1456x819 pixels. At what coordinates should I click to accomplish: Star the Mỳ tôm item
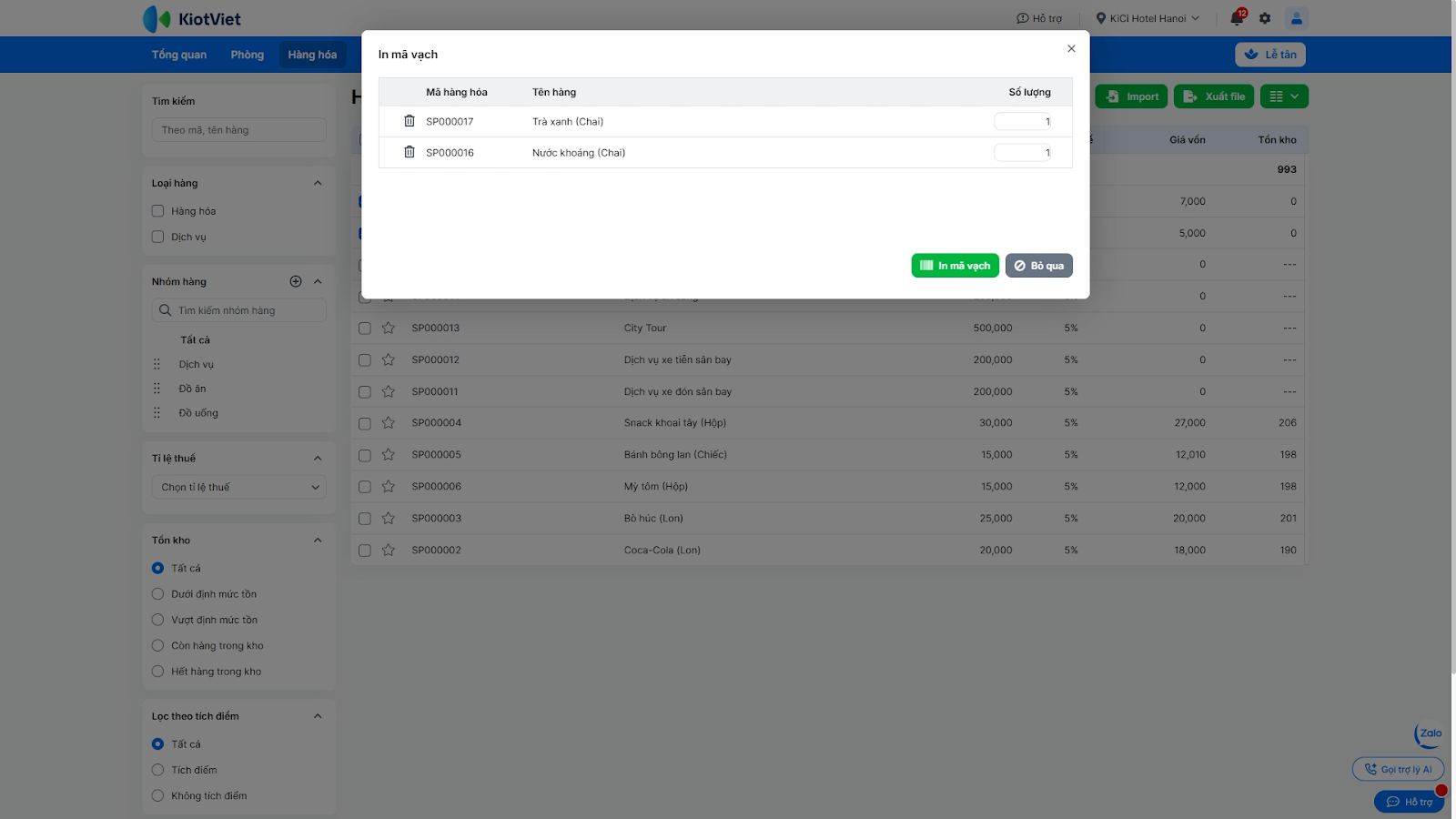click(389, 486)
